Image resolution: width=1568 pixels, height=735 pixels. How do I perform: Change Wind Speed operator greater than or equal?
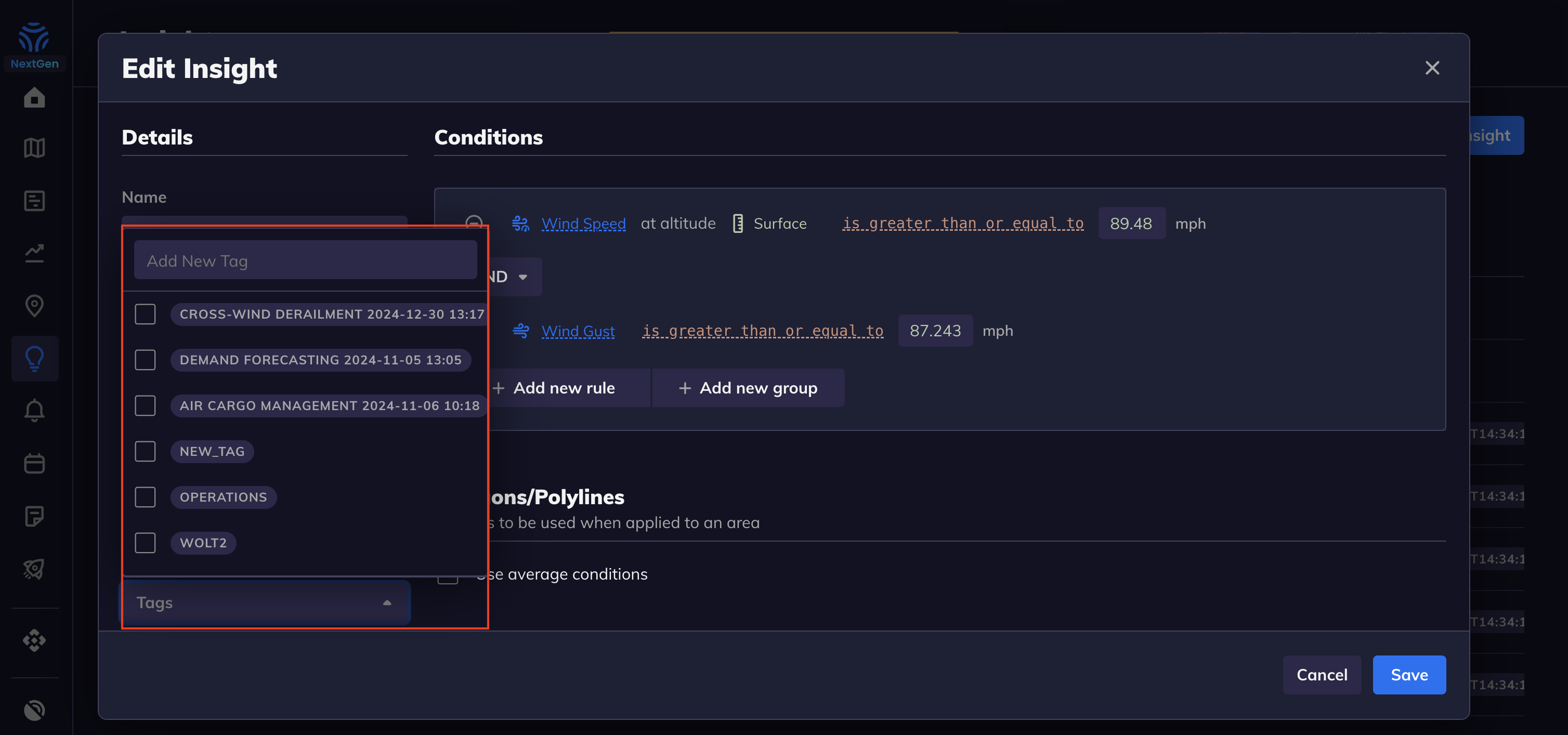(962, 224)
